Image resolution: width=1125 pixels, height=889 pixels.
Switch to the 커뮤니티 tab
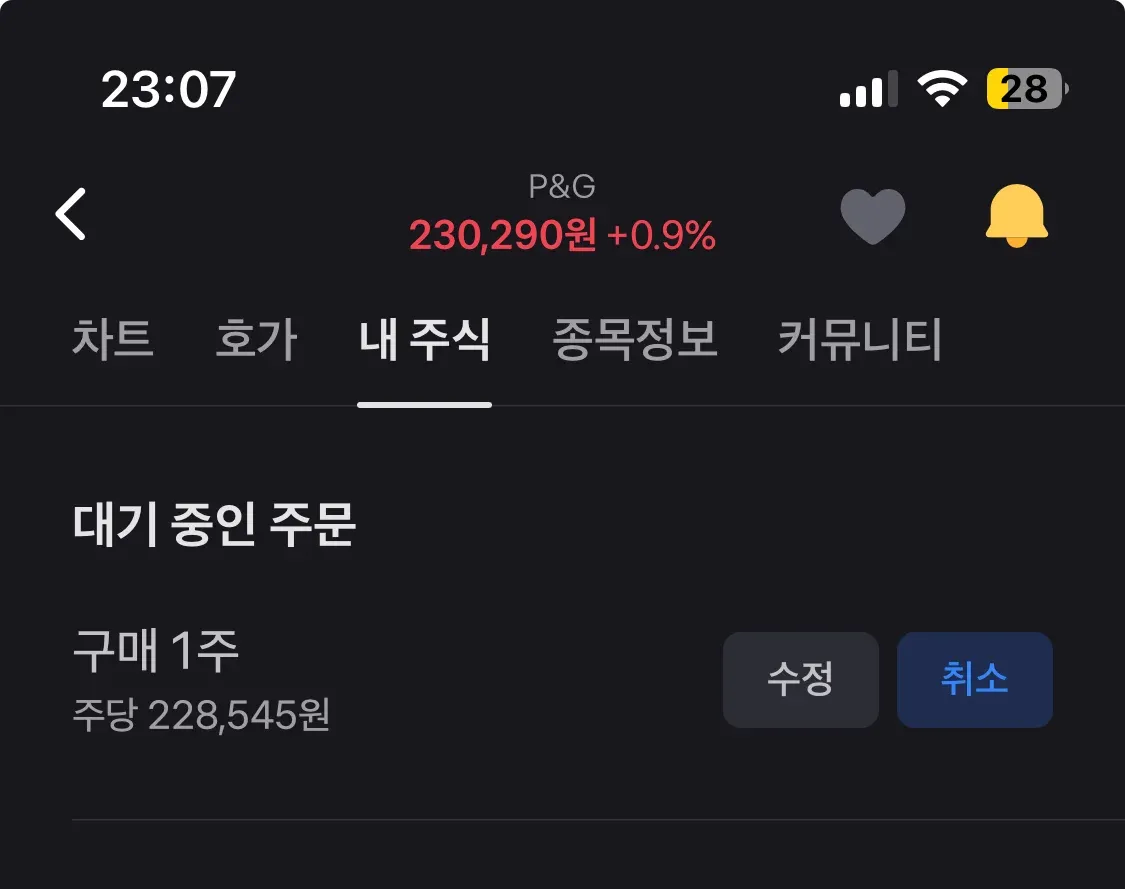(860, 339)
